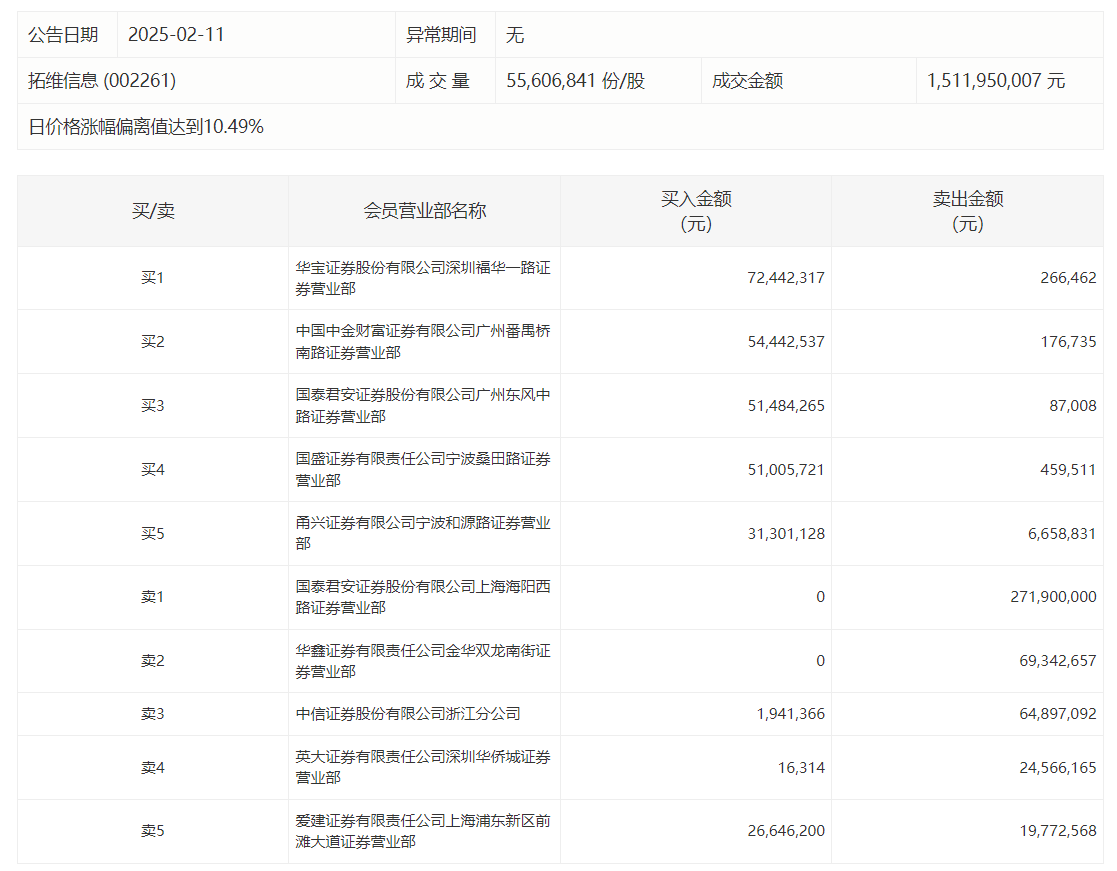Click the 成交量 label
The image size is (1117, 871).
pyautogui.click(x=438, y=80)
